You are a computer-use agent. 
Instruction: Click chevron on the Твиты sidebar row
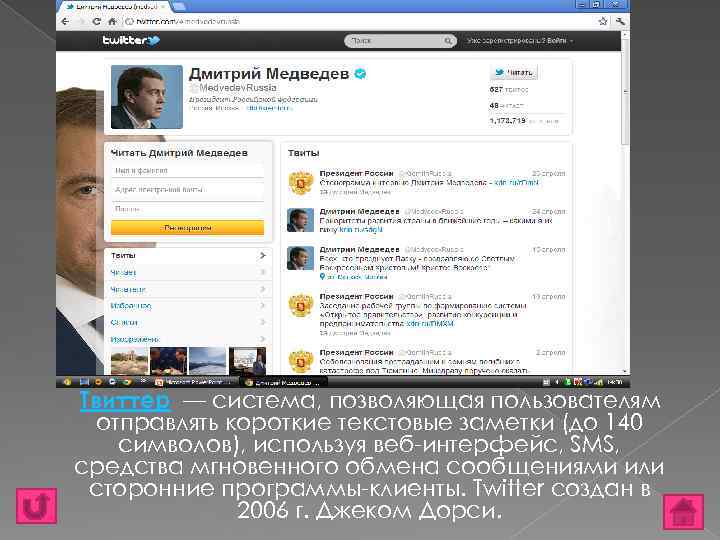(x=263, y=255)
